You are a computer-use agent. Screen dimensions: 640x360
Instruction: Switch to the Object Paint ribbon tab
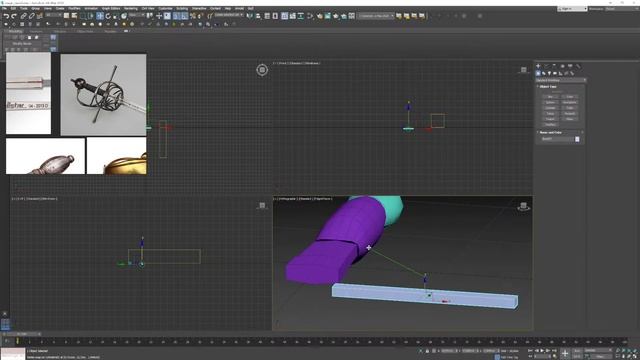[85, 31]
